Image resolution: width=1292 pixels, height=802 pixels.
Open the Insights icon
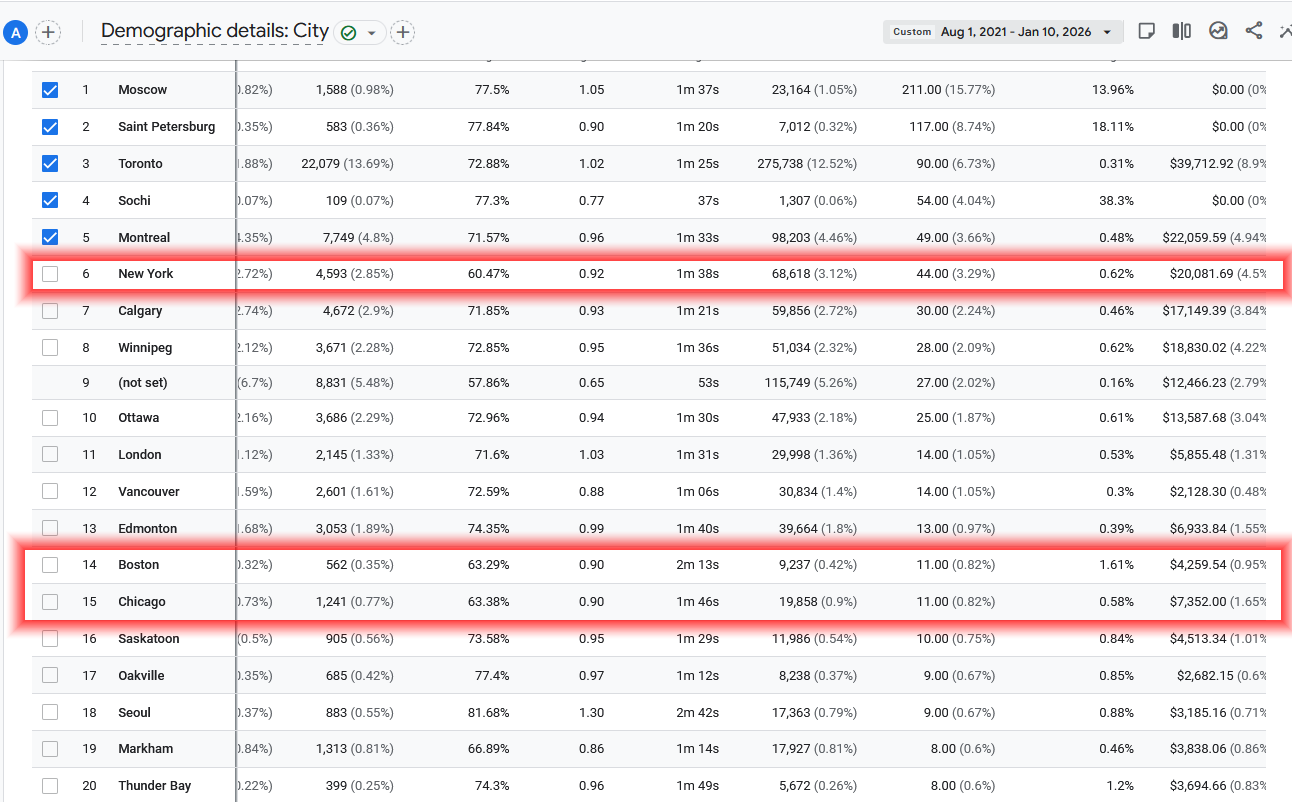point(1218,31)
